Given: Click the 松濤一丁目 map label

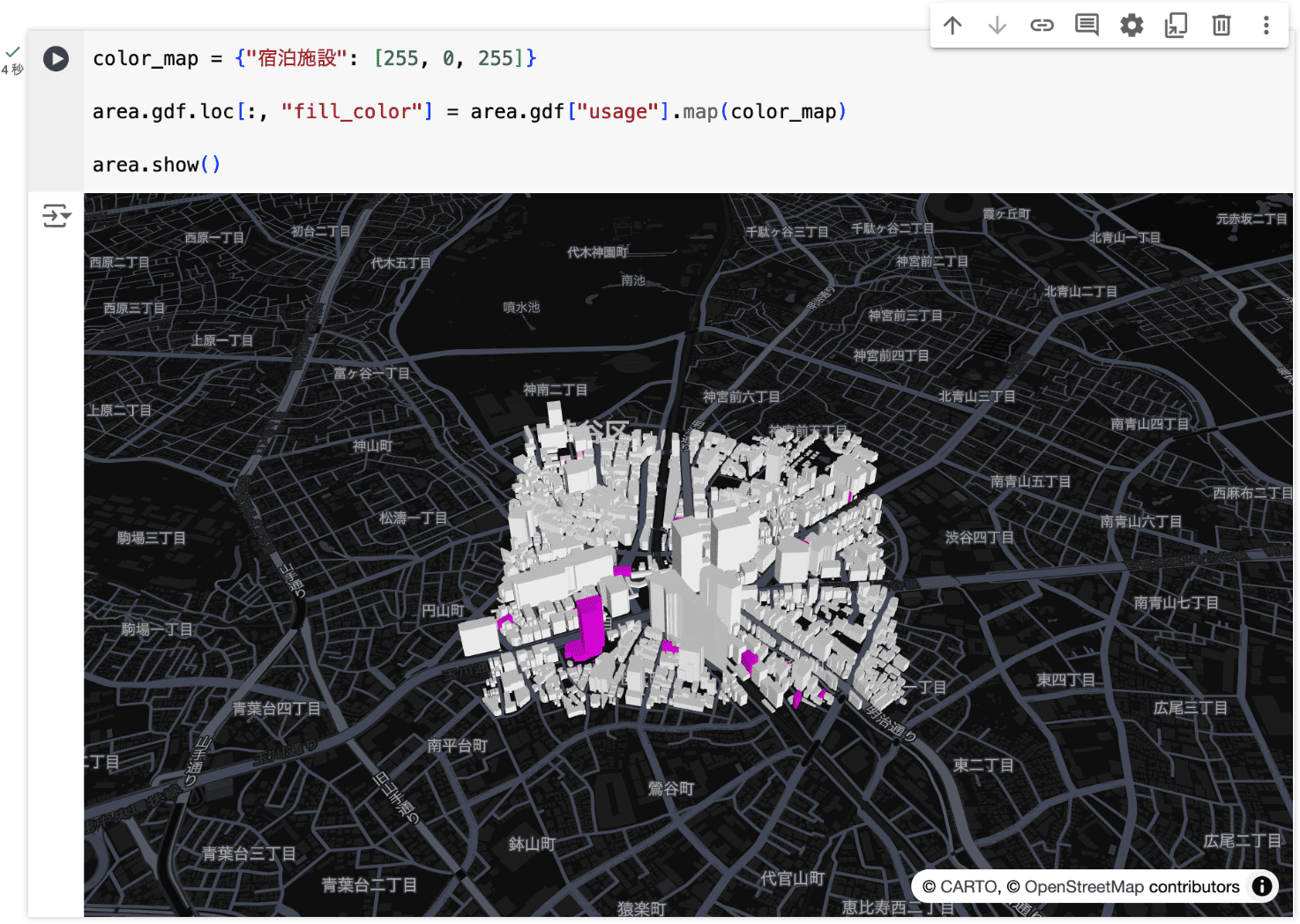Looking at the screenshot, I should pyautogui.click(x=413, y=518).
